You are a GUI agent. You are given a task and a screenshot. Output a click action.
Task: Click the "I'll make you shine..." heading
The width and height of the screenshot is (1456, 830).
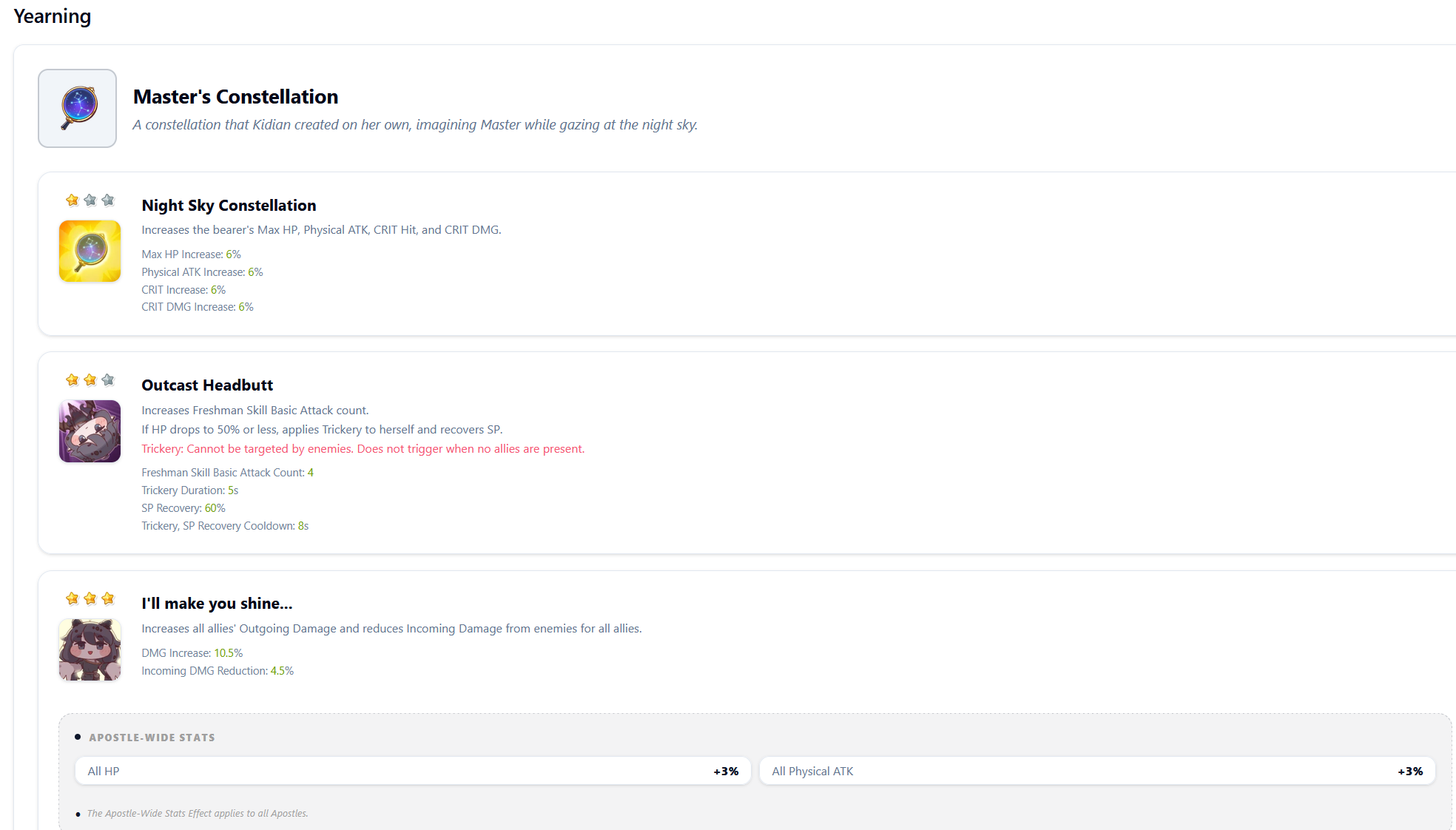218,604
